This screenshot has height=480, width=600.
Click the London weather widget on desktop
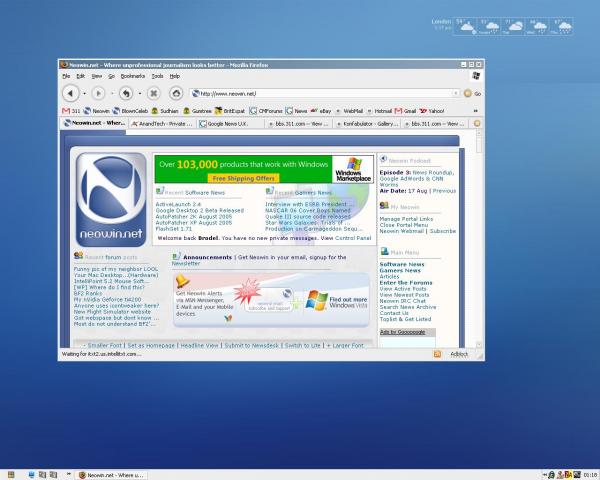tap(502, 26)
